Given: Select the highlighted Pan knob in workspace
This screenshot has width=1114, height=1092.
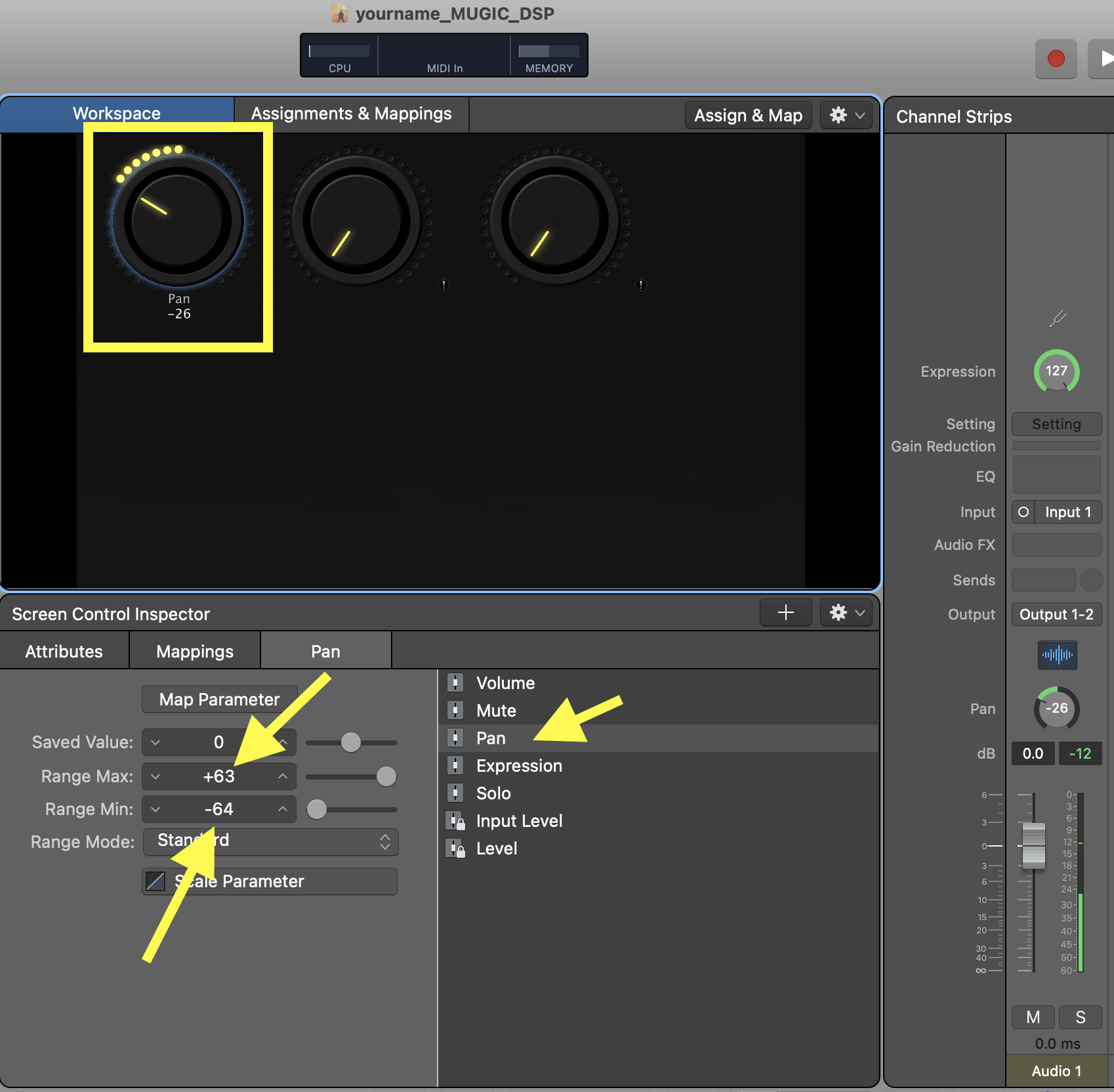Looking at the screenshot, I should pyautogui.click(x=177, y=220).
